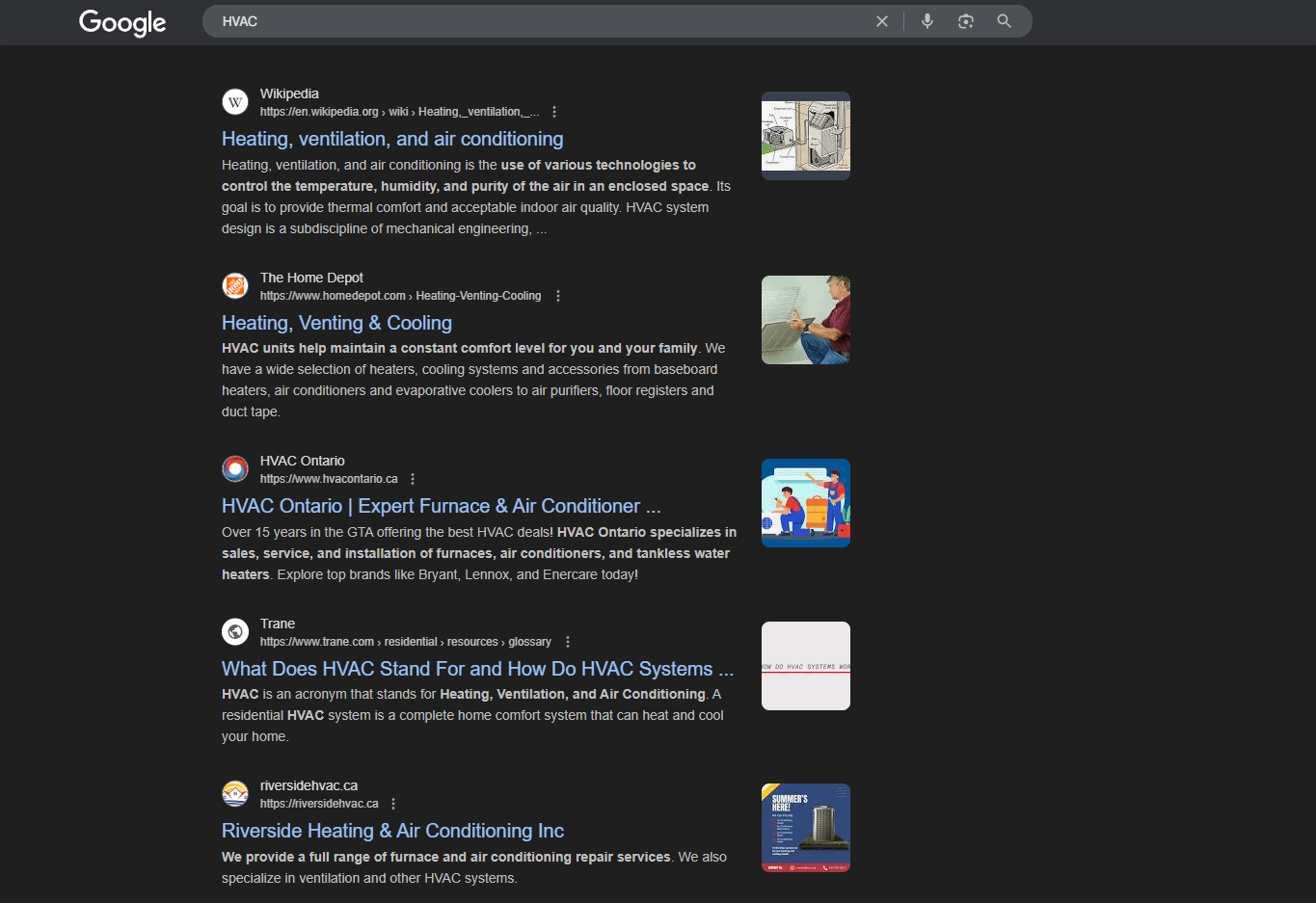This screenshot has width=1316, height=903.
Task: Open Google Lens image search icon
Action: click(965, 21)
